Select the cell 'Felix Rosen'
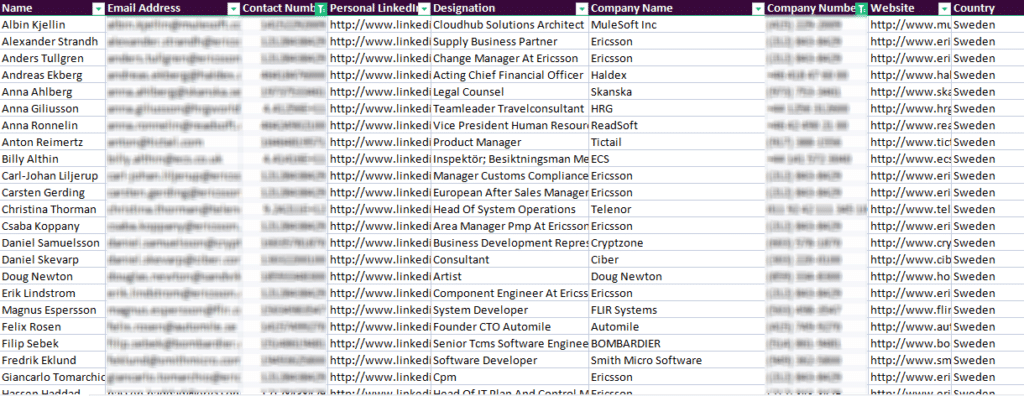The image size is (1024, 396). click(52, 327)
